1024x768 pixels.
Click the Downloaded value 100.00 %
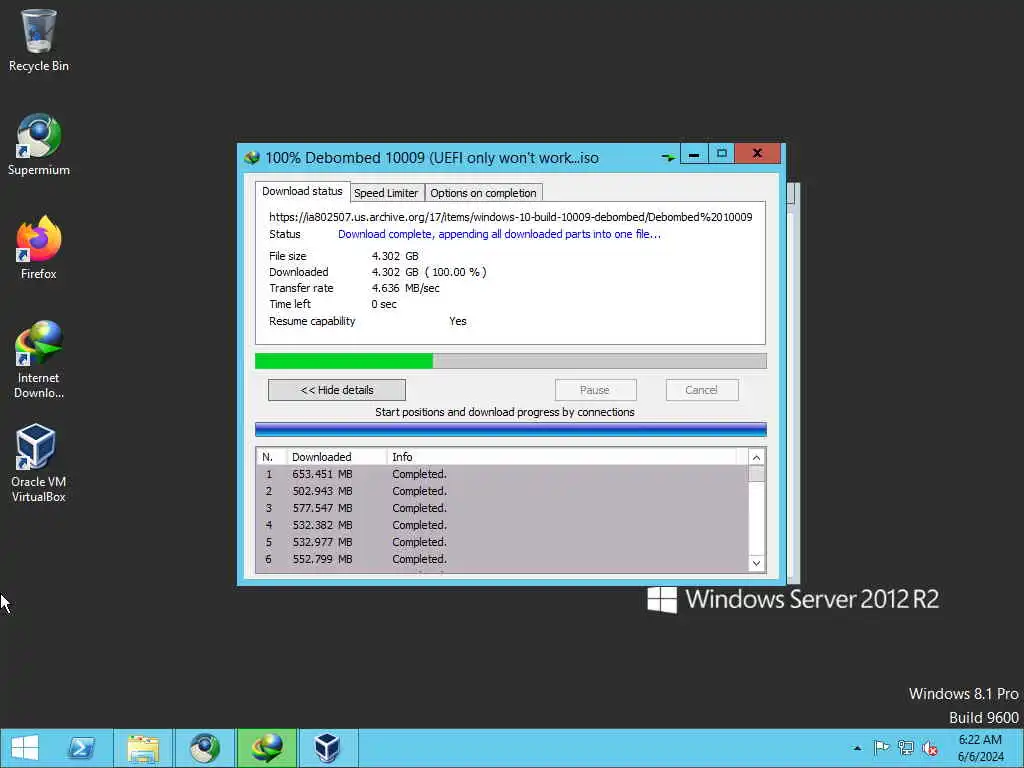[456, 272]
